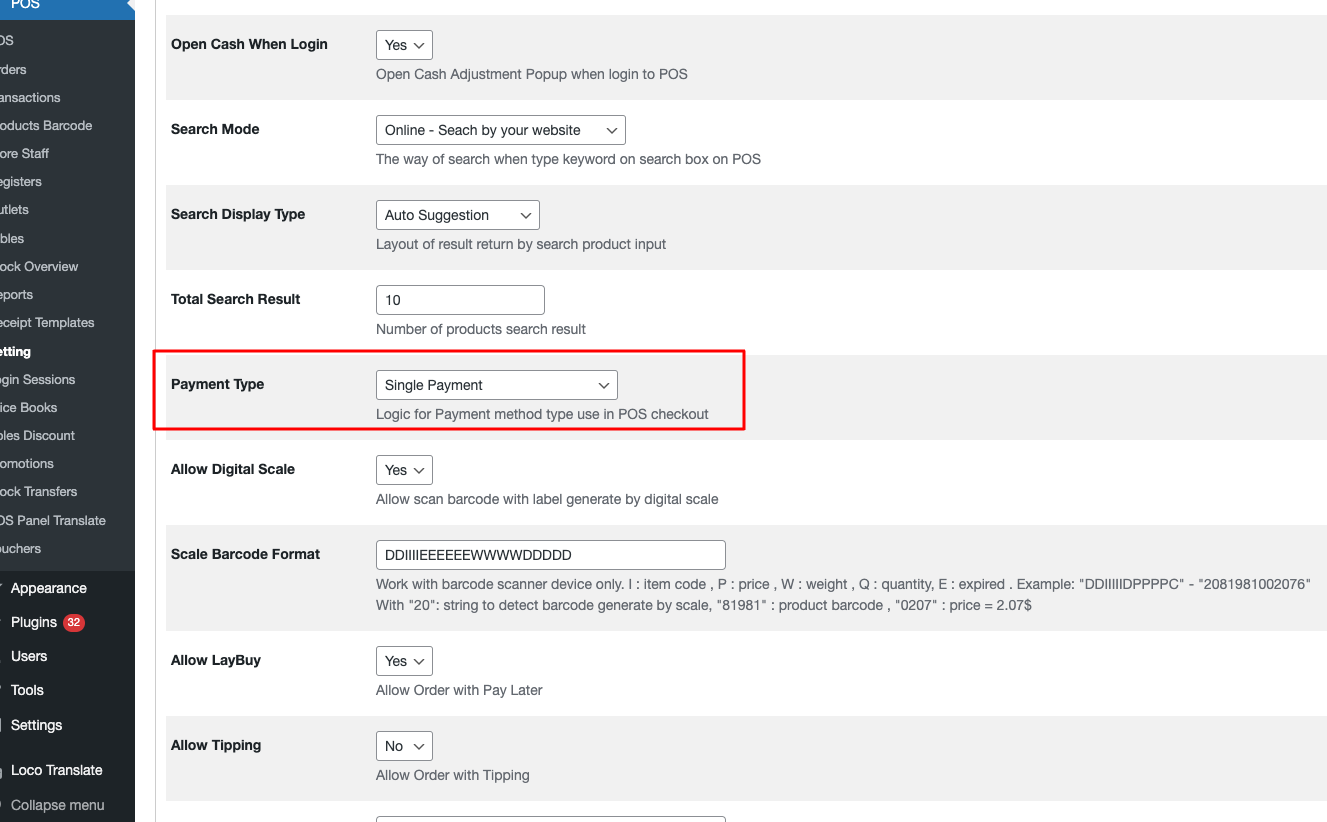Screen dimensions: 1327x822
Task: Click the Total Search Result input field
Action: click(x=460, y=300)
